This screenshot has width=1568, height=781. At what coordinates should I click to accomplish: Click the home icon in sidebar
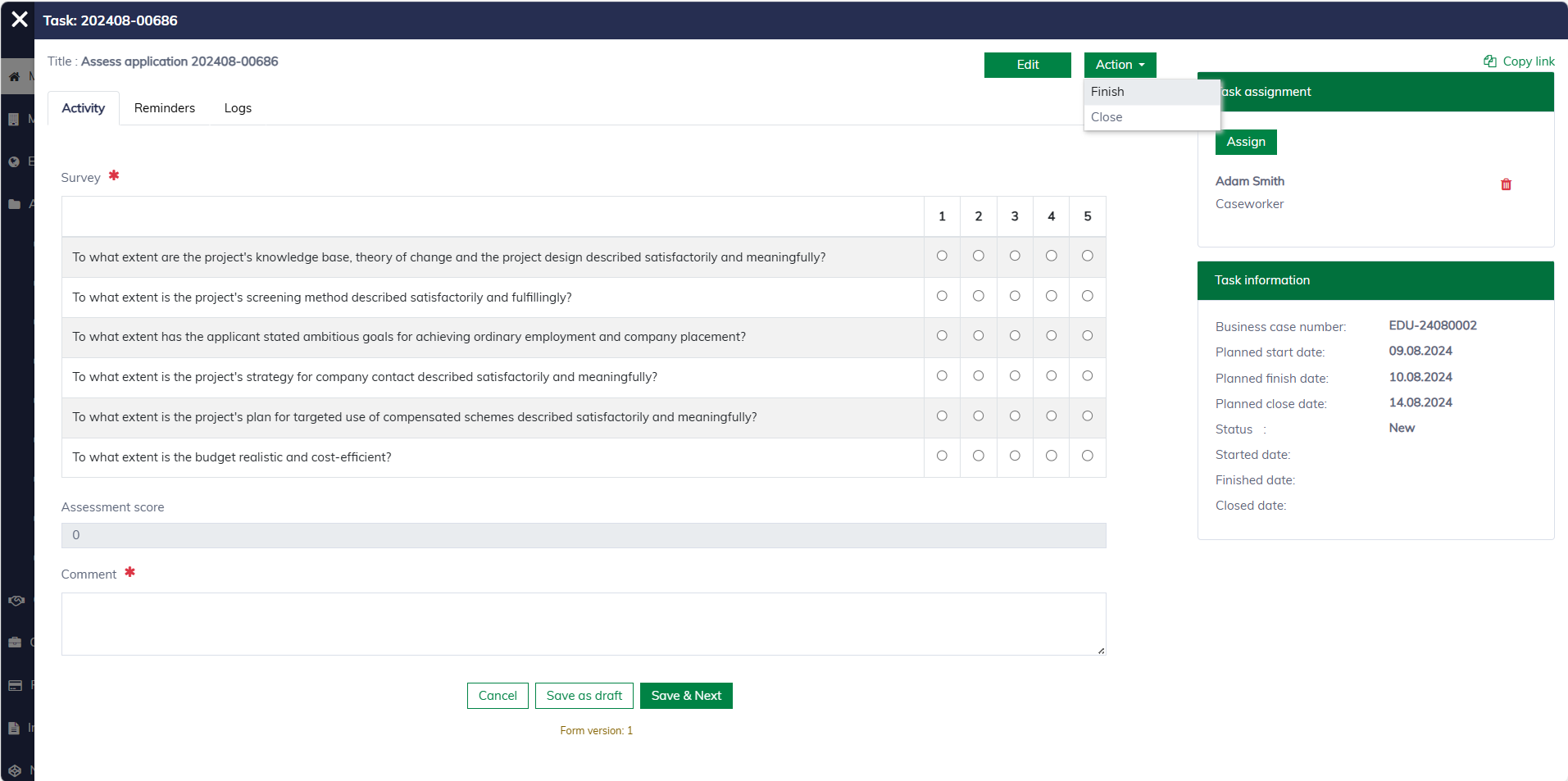14,76
